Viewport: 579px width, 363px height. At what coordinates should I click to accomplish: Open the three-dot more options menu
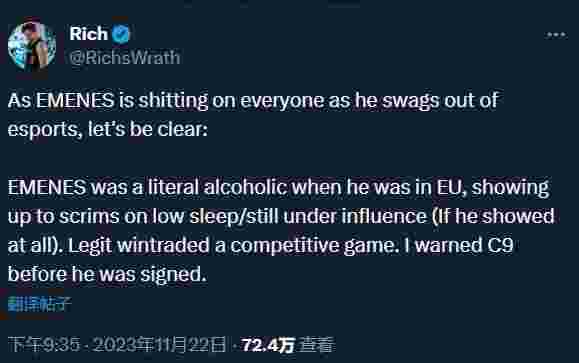[556, 35]
